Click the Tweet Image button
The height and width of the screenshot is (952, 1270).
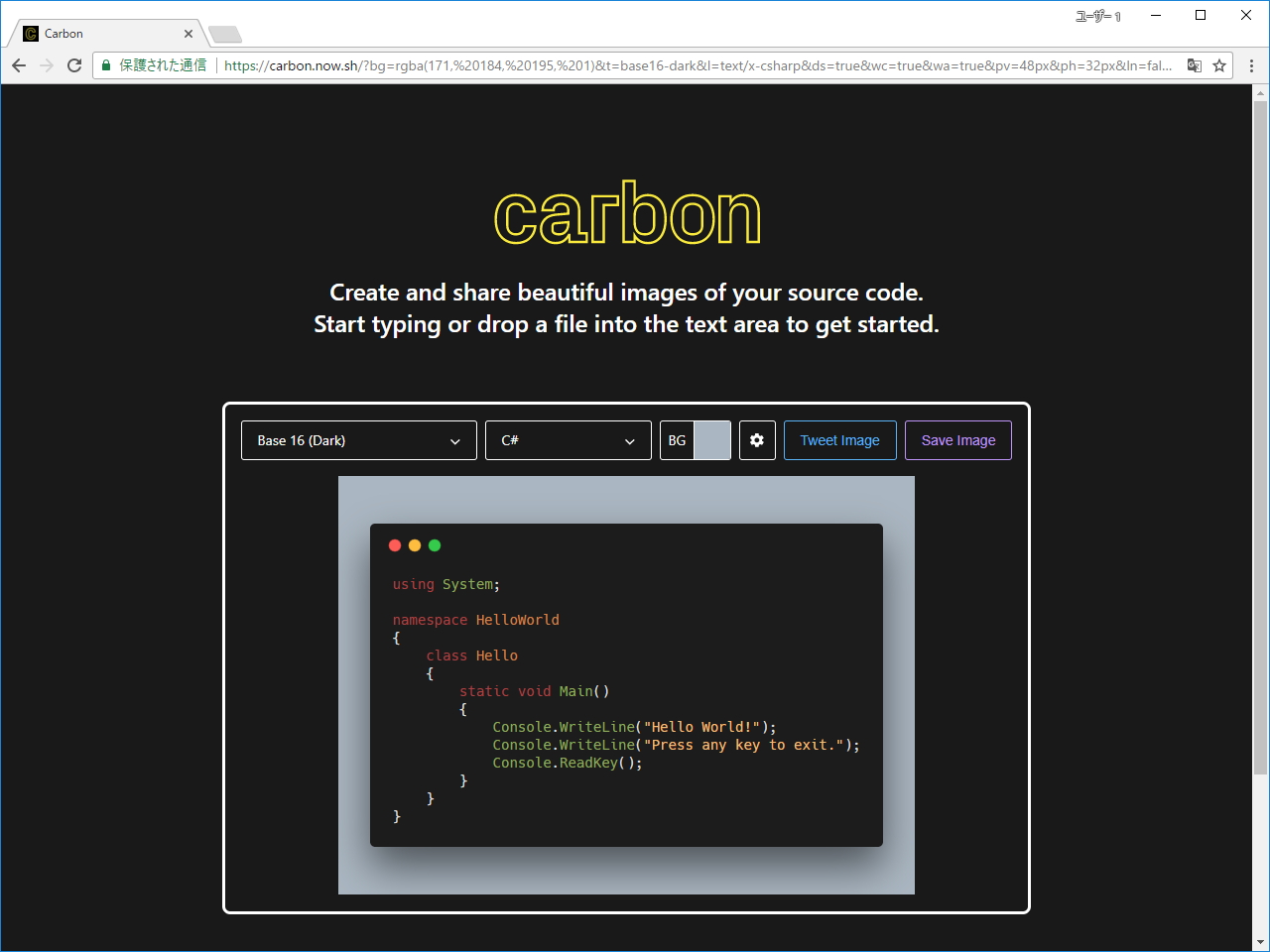[x=839, y=439]
